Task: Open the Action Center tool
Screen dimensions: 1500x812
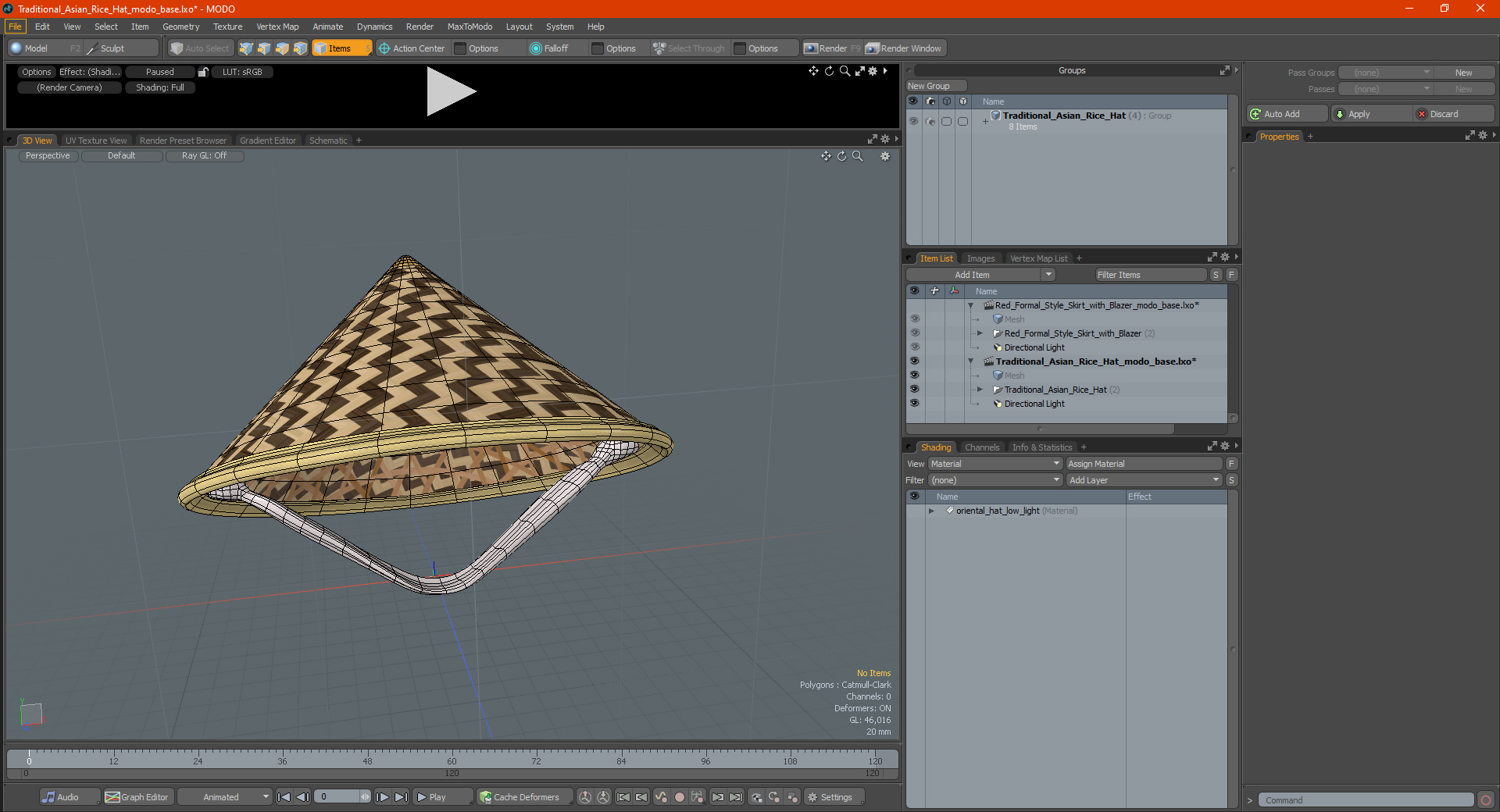Action: [412, 48]
